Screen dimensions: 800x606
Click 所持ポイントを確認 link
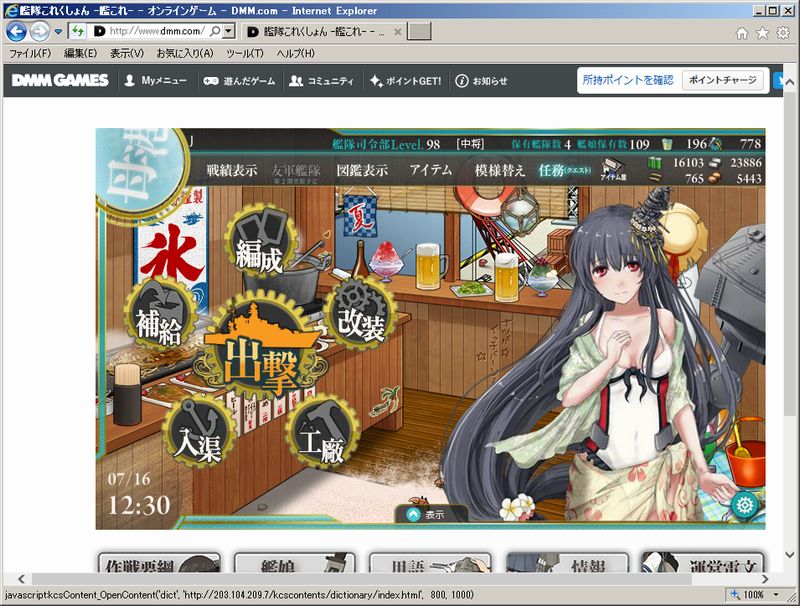[628, 80]
